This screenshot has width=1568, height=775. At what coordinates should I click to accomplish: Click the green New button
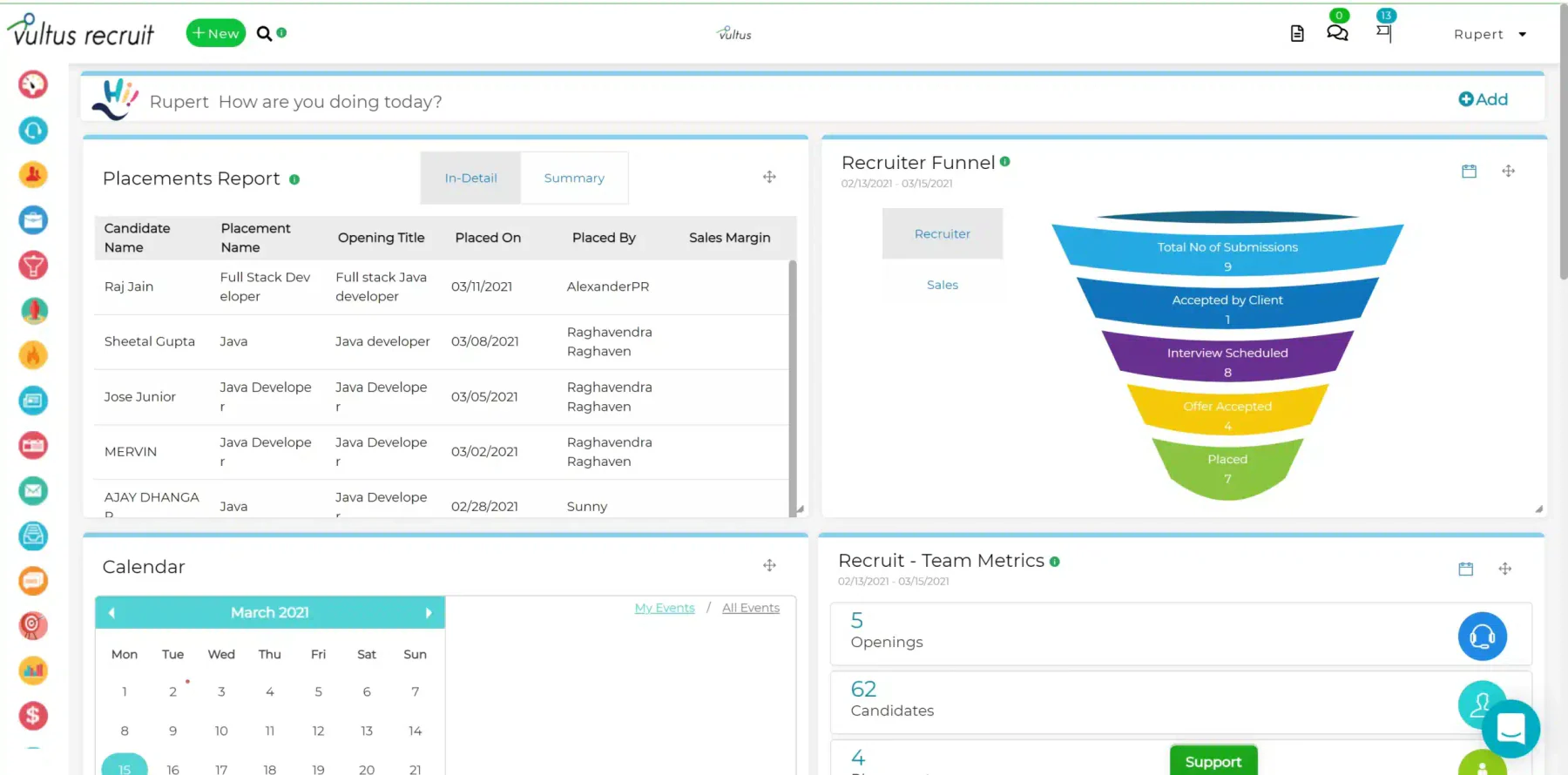[216, 33]
